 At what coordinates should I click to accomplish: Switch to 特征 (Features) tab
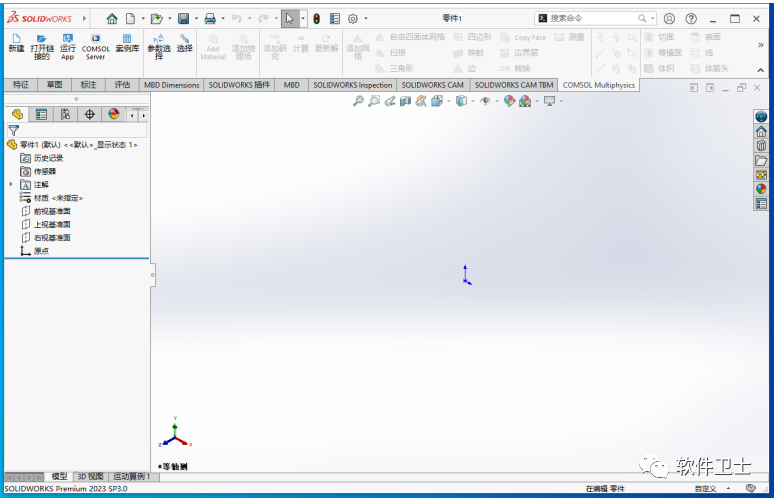pyautogui.click(x=21, y=85)
